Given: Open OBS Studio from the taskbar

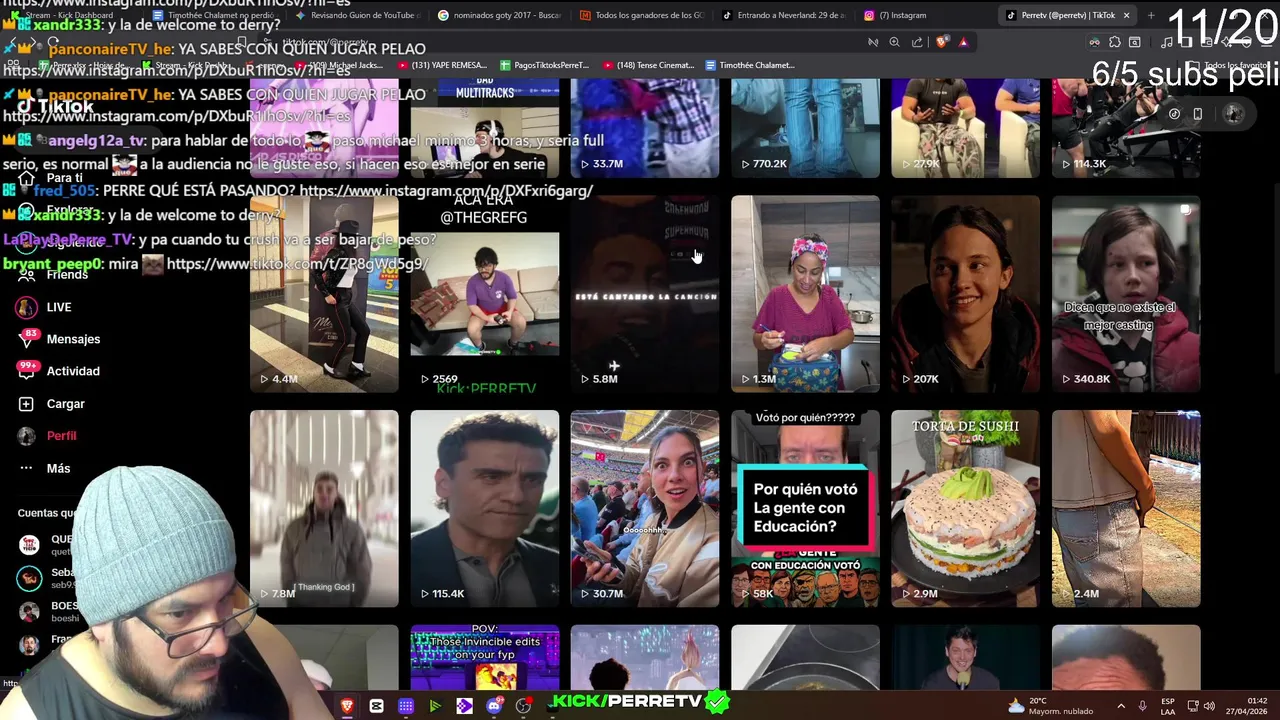Looking at the screenshot, I should pyautogui.click(x=523, y=706).
